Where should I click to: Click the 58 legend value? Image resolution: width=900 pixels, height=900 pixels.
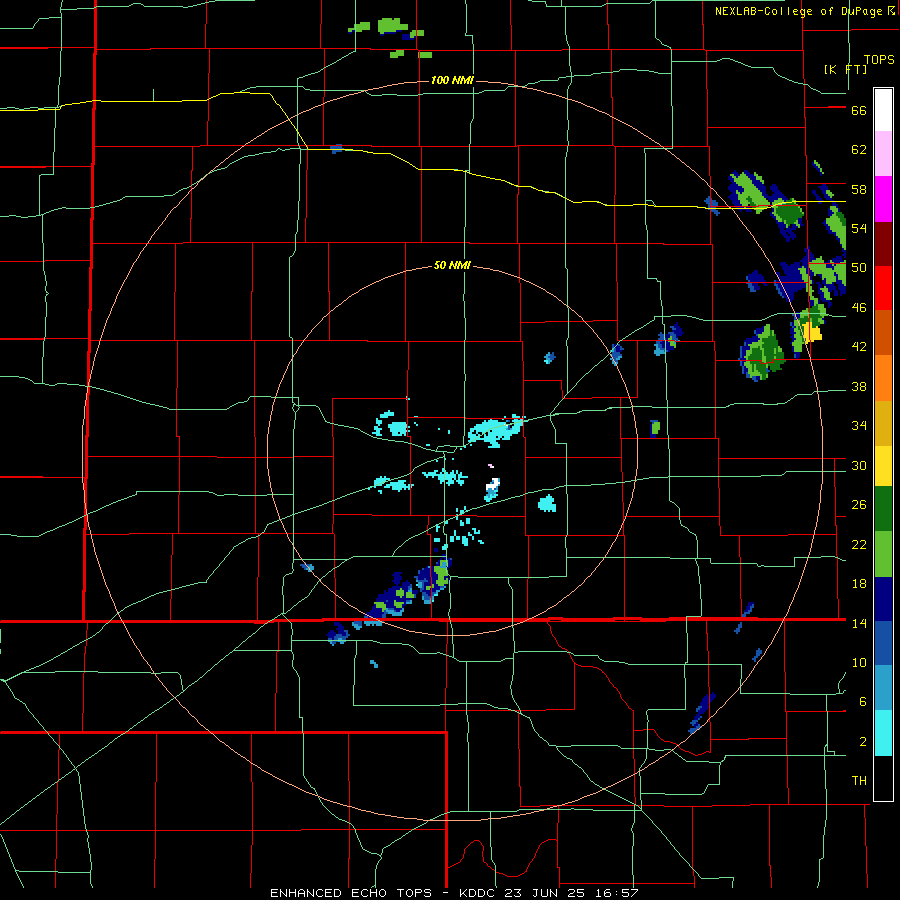(859, 189)
